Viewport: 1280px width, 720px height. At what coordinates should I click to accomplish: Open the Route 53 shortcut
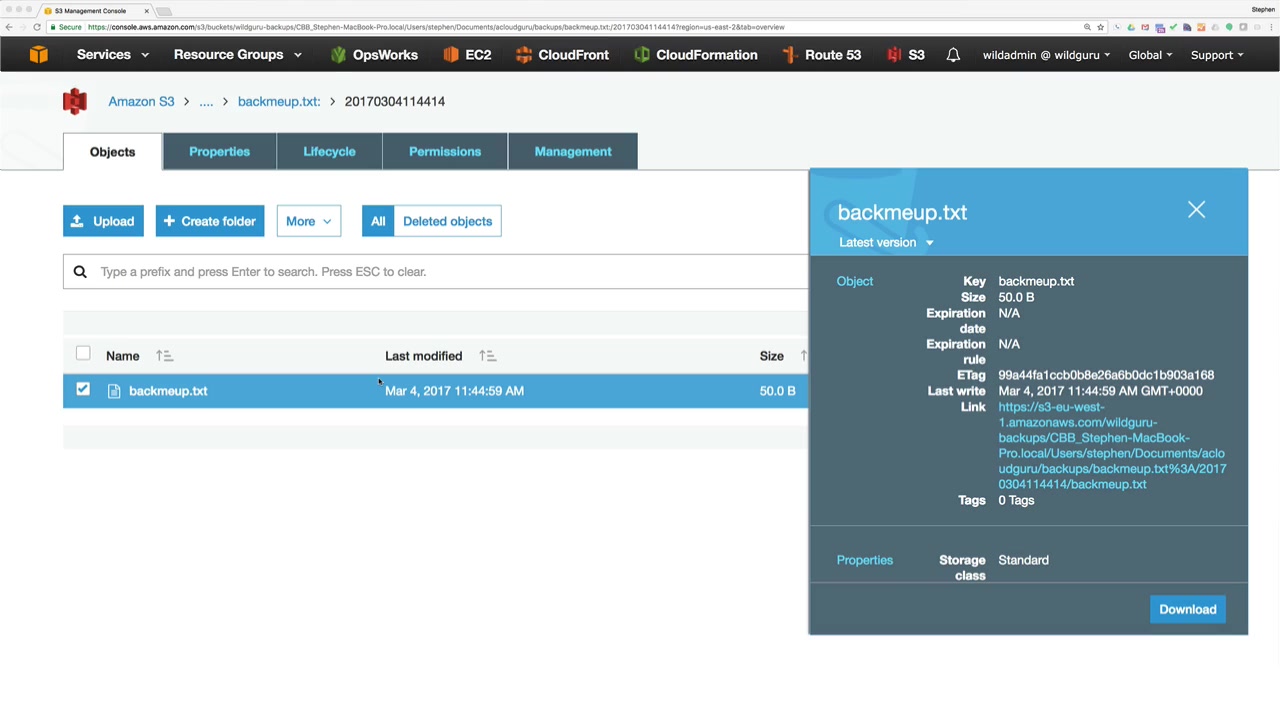point(821,55)
